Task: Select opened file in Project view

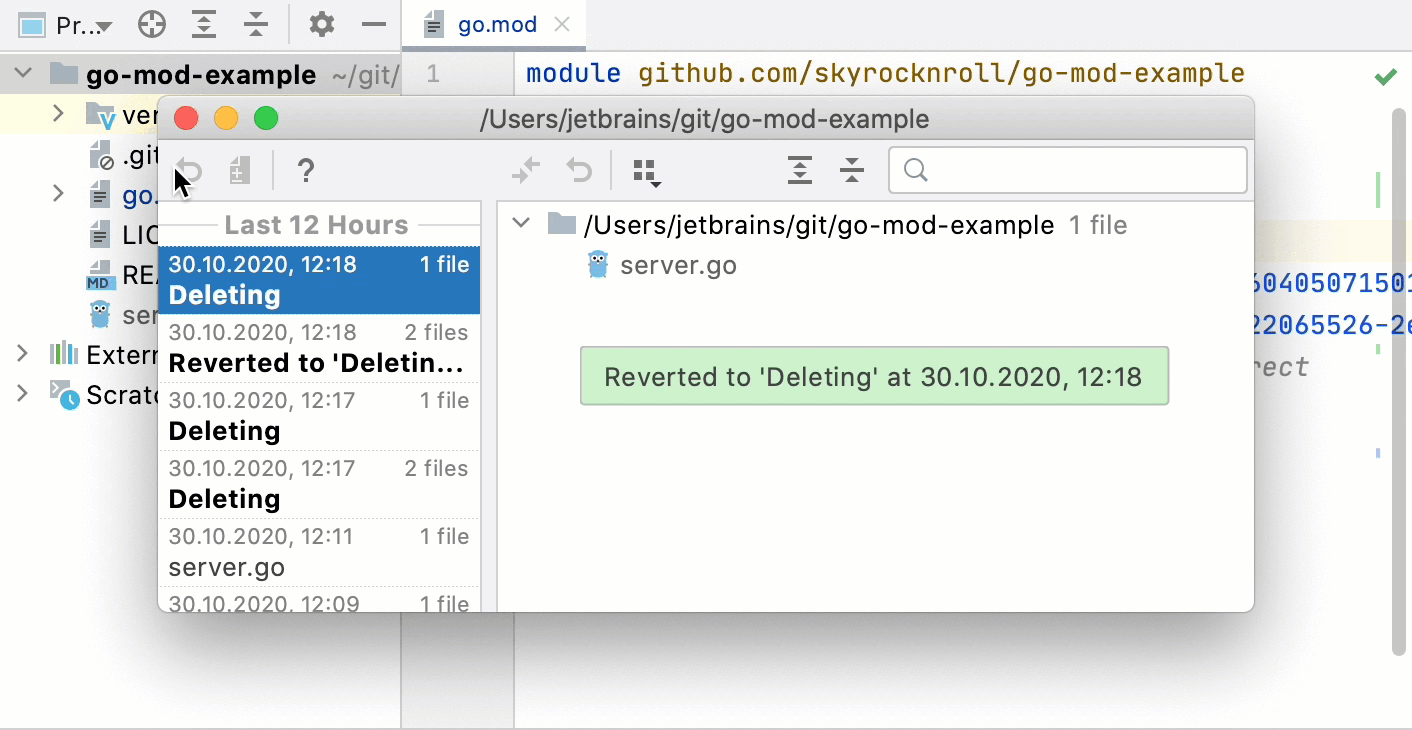Action: (151, 24)
